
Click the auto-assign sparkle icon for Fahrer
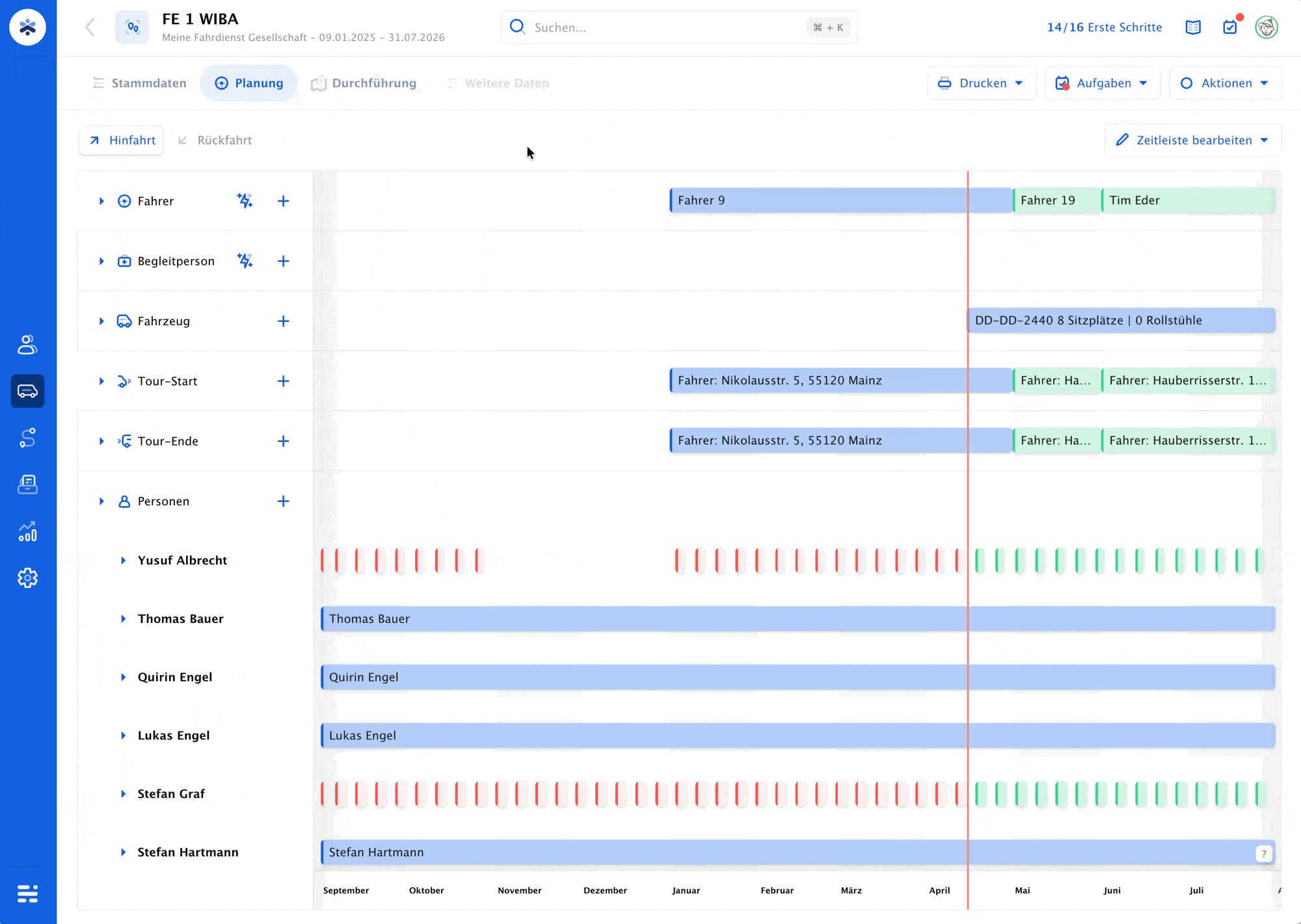point(245,201)
